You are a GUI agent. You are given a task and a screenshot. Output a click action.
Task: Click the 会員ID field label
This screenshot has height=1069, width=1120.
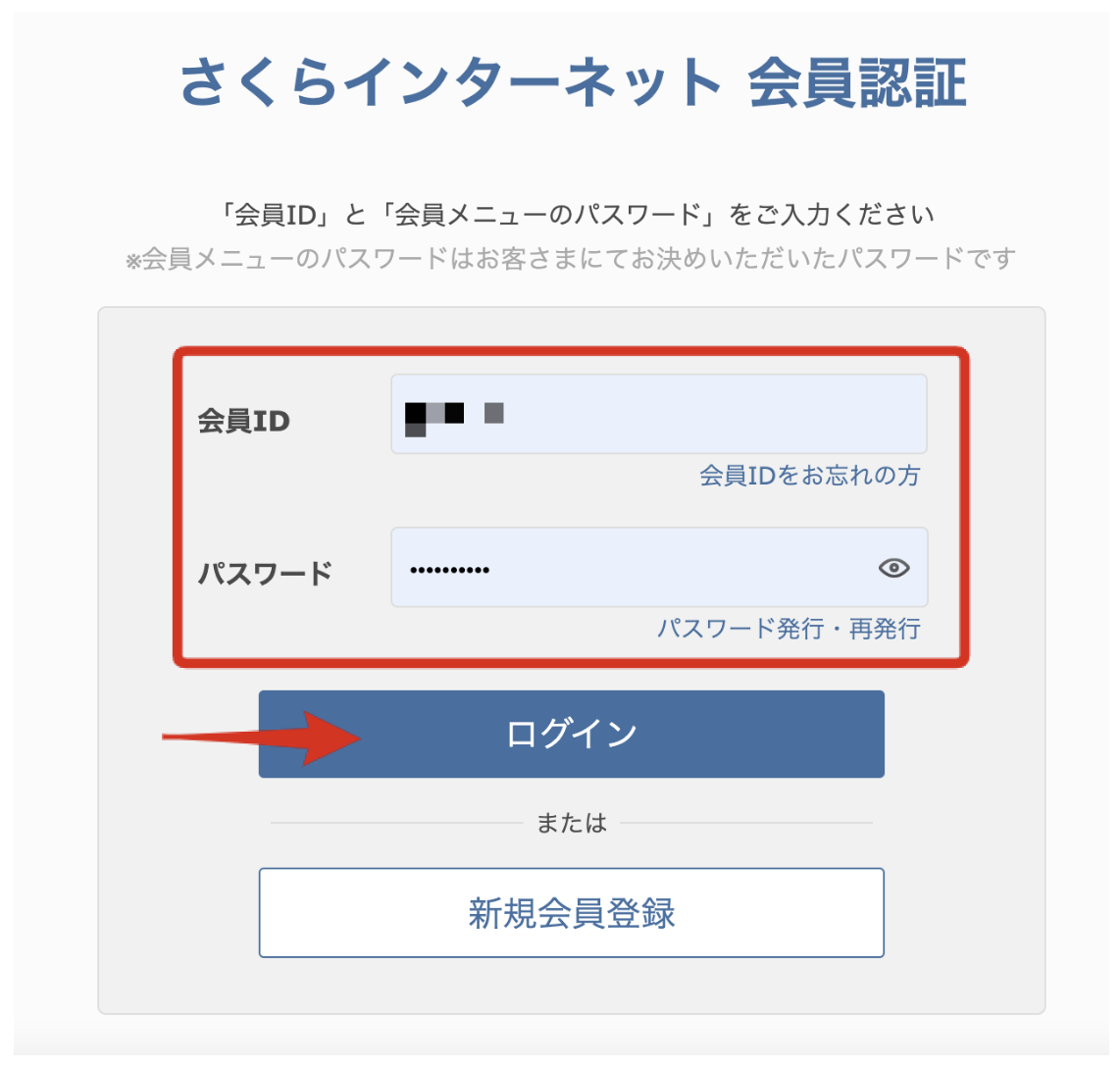244,422
